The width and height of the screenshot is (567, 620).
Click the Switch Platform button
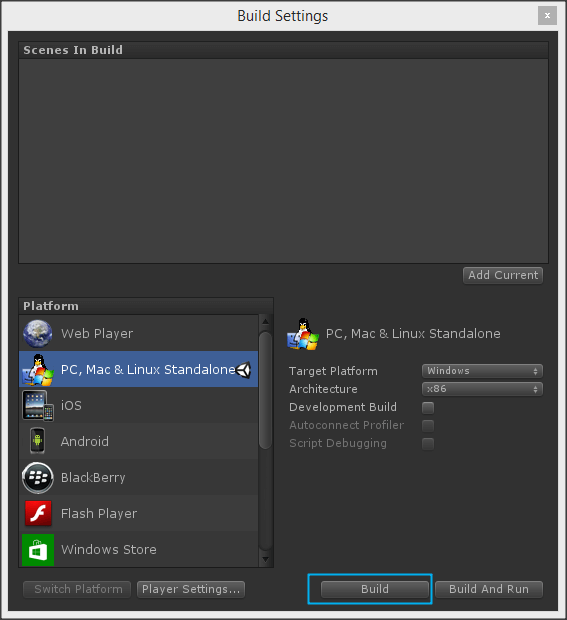(77, 590)
